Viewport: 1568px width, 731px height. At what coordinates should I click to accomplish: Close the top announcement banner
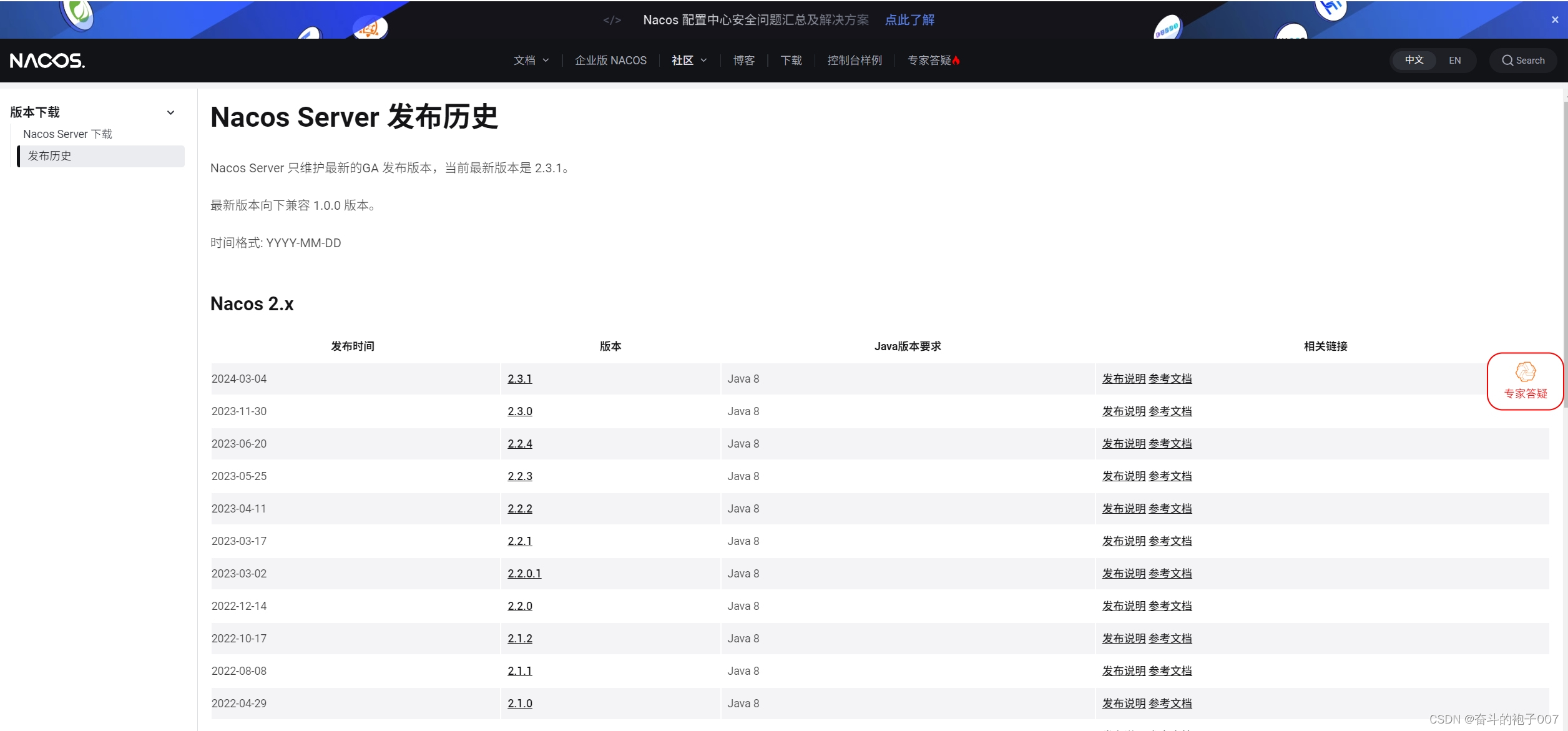tap(1555, 20)
